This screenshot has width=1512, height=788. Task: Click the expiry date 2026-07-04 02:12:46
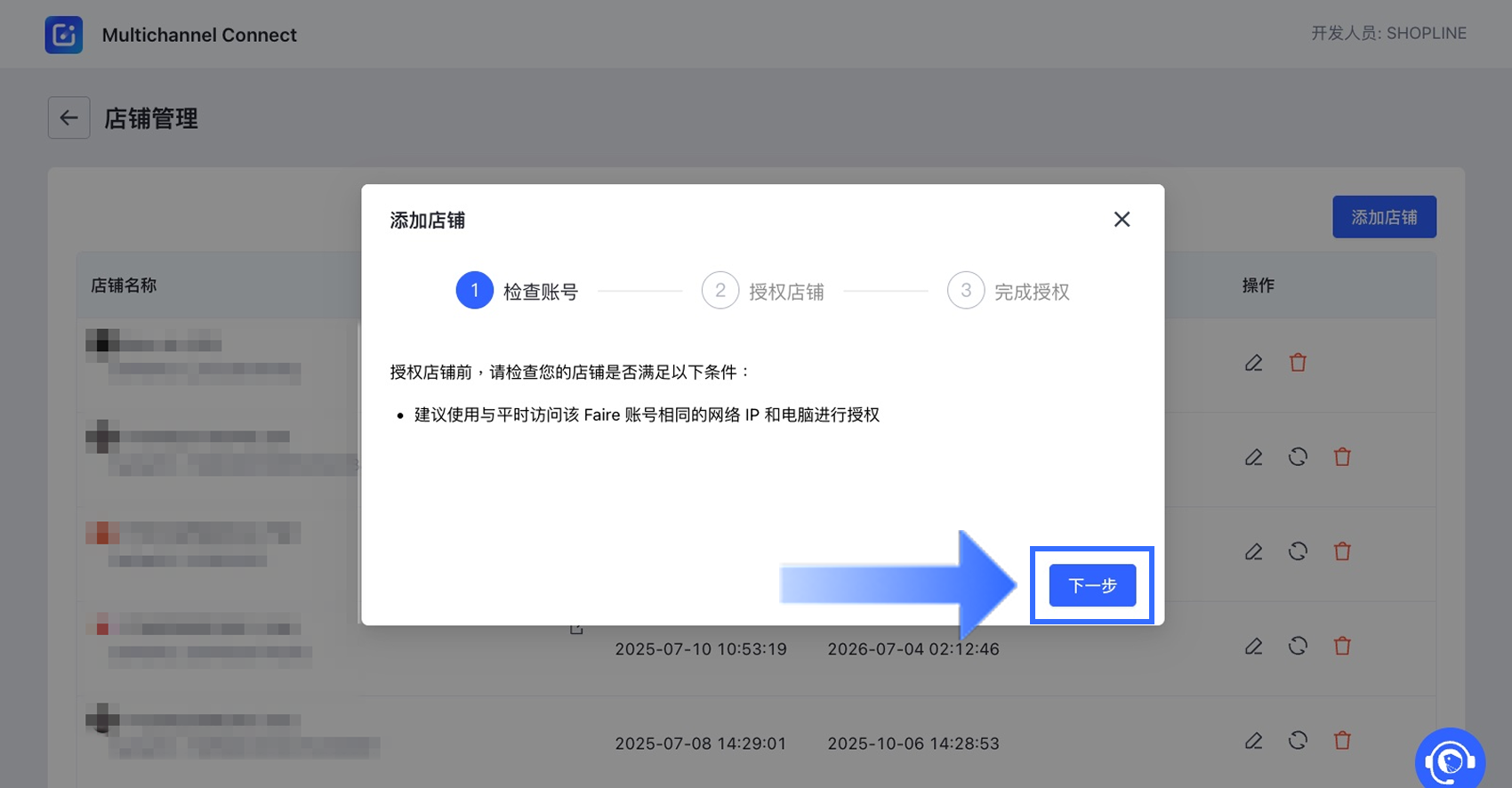tap(913, 649)
